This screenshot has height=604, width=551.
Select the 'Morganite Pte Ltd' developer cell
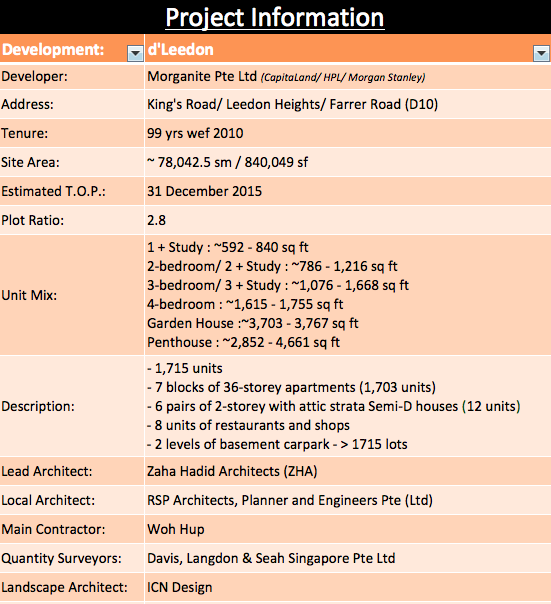pyautogui.click(x=348, y=76)
